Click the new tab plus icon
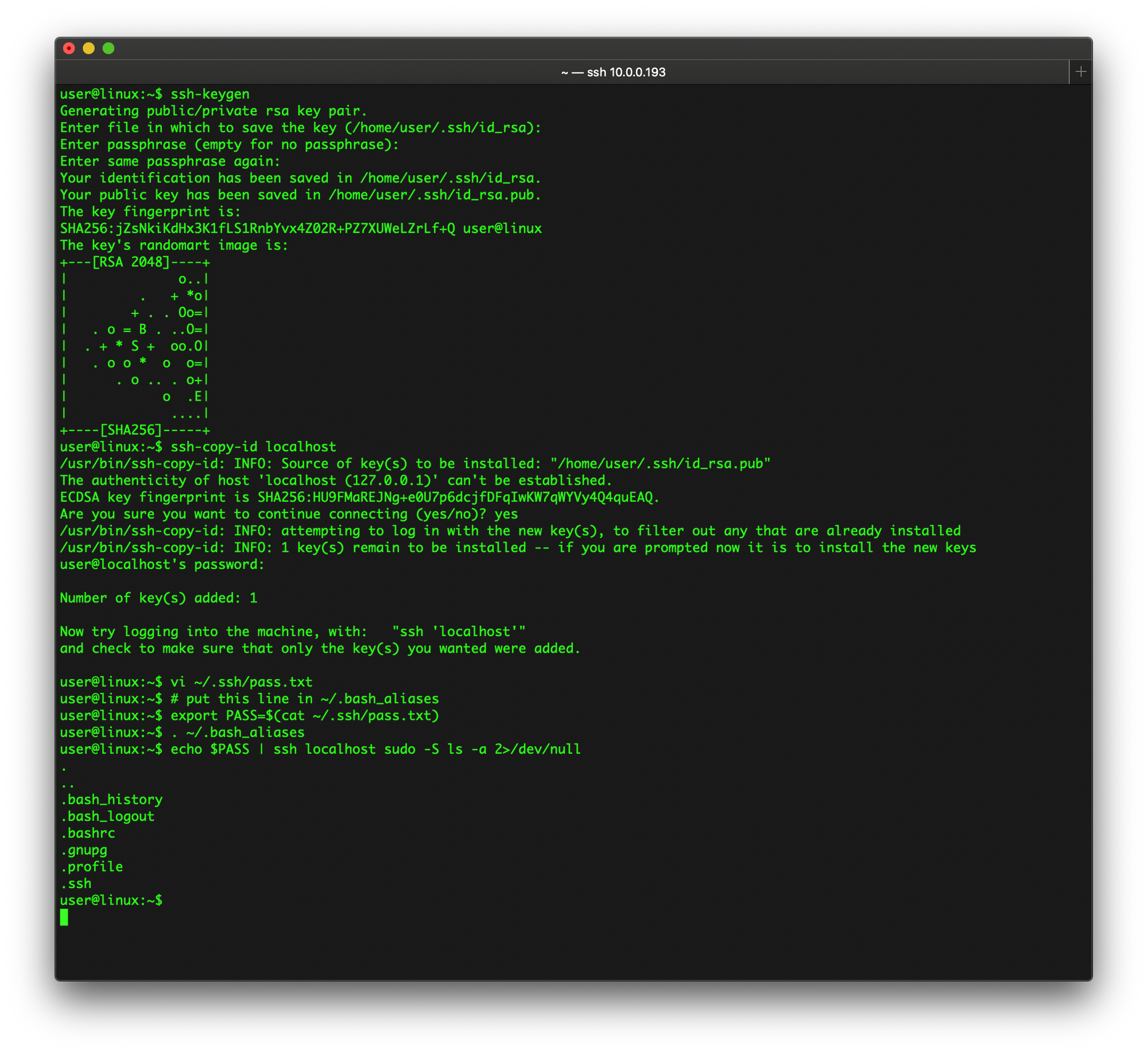The width and height of the screenshot is (1148, 1054). (1081, 71)
